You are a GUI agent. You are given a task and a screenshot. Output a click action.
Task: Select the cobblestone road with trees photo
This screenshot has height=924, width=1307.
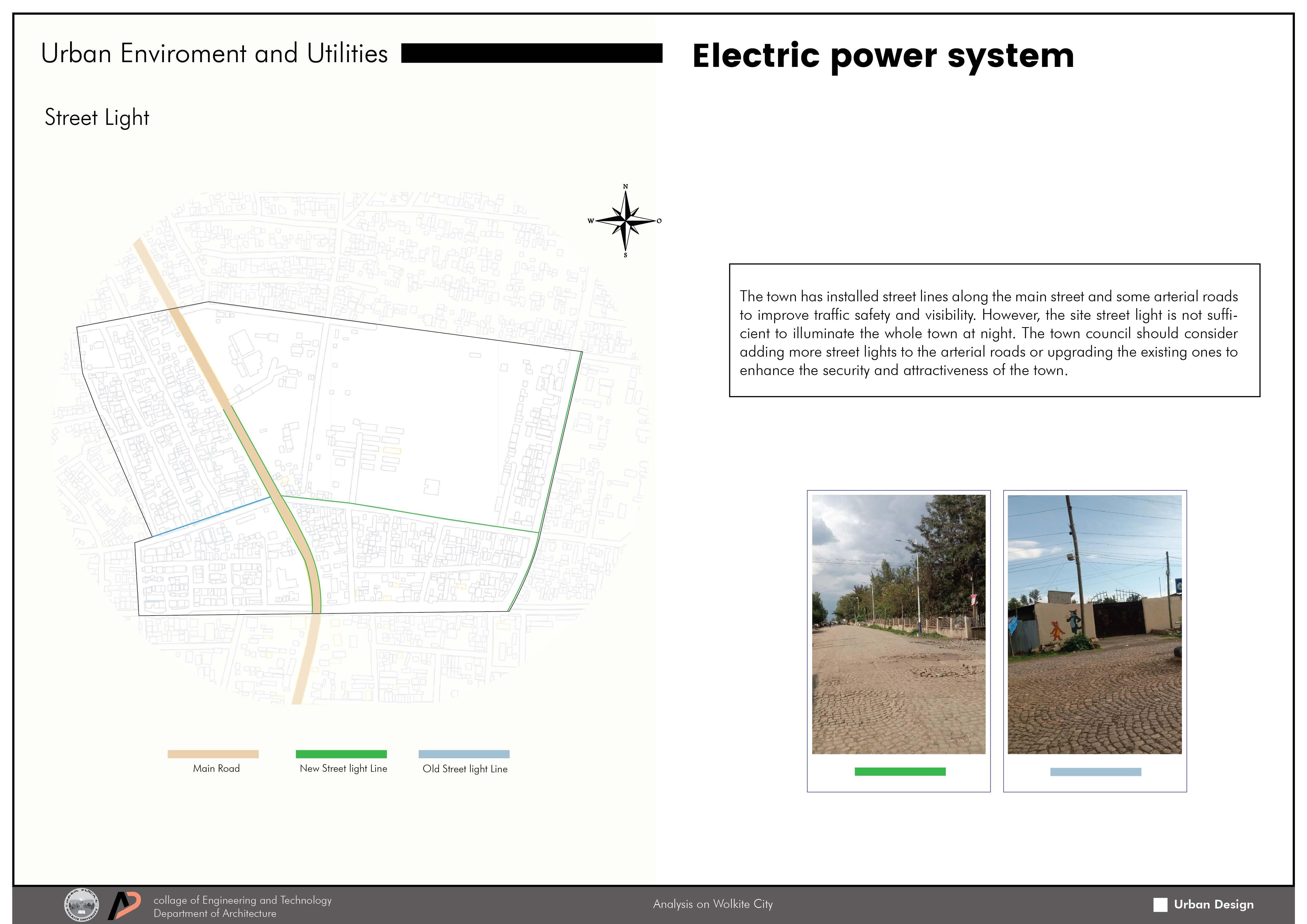pyautogui.click(x=898, y=624)
